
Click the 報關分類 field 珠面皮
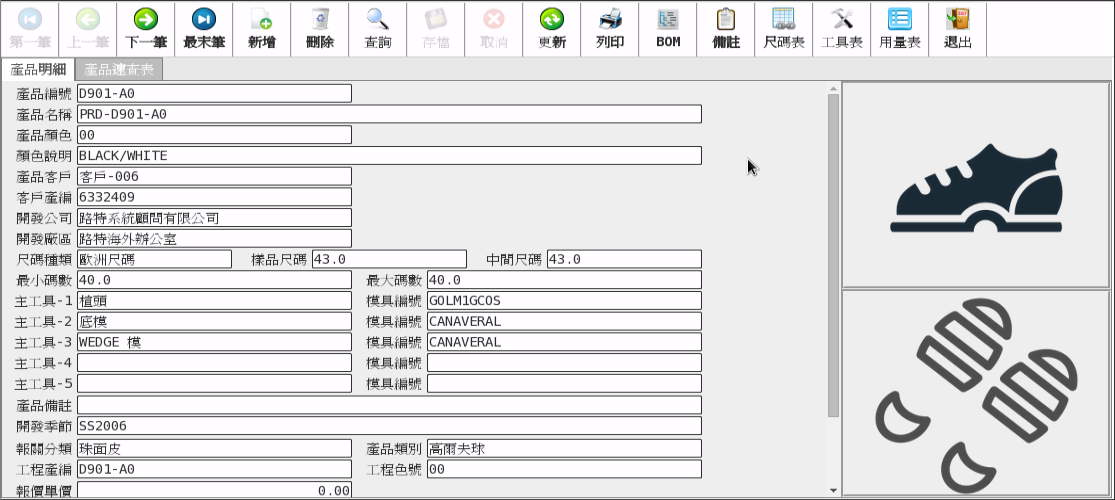pyautogui.click(x=214, y=448)
